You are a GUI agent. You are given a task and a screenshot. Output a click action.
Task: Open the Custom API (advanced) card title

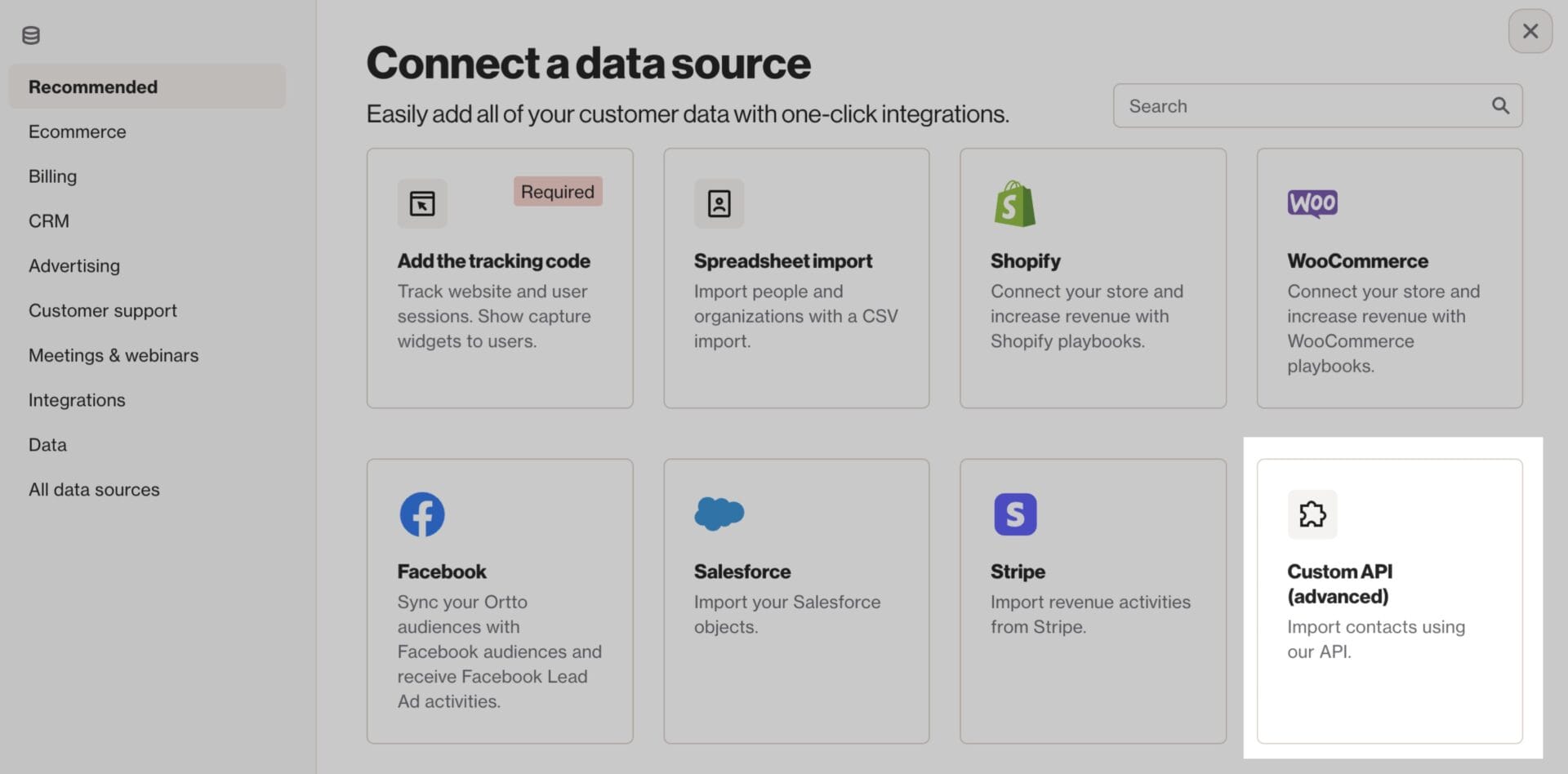tap(1340, 584)
